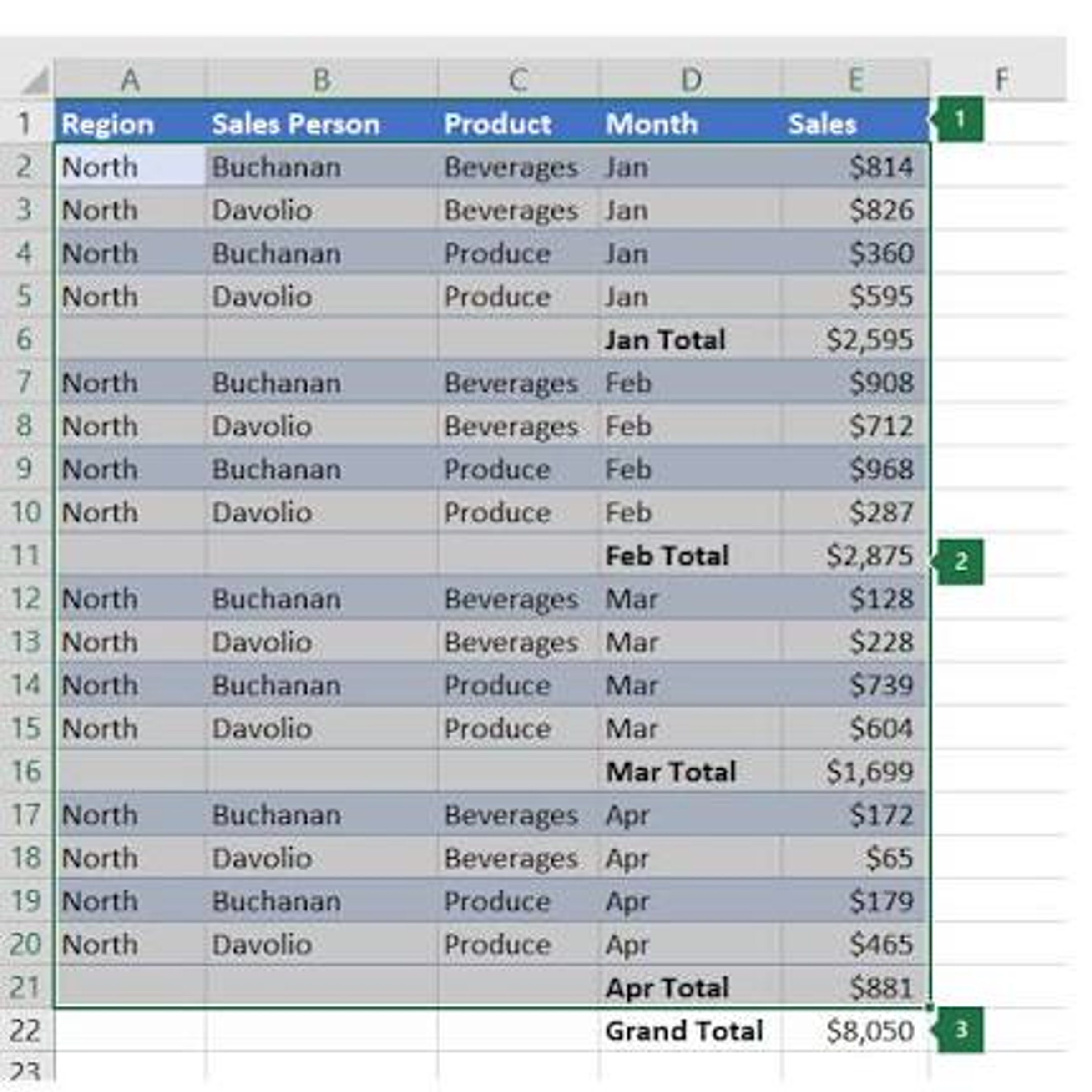This screenshot has height=1092, width=1092.
Task: Click Apr month cell in row 19
Action: tap(691, 900)
